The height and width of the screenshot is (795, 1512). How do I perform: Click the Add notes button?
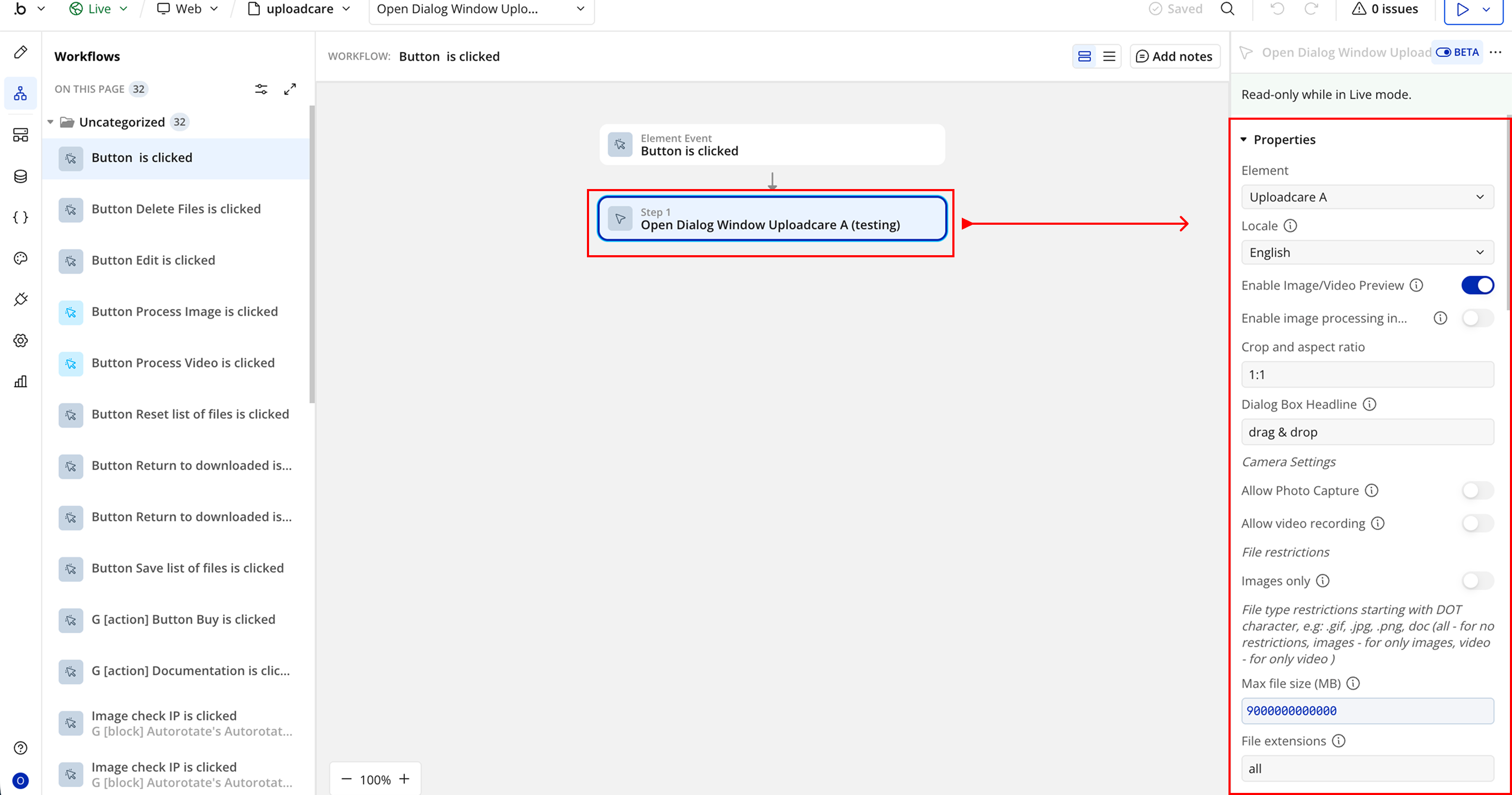[1174, 56]
